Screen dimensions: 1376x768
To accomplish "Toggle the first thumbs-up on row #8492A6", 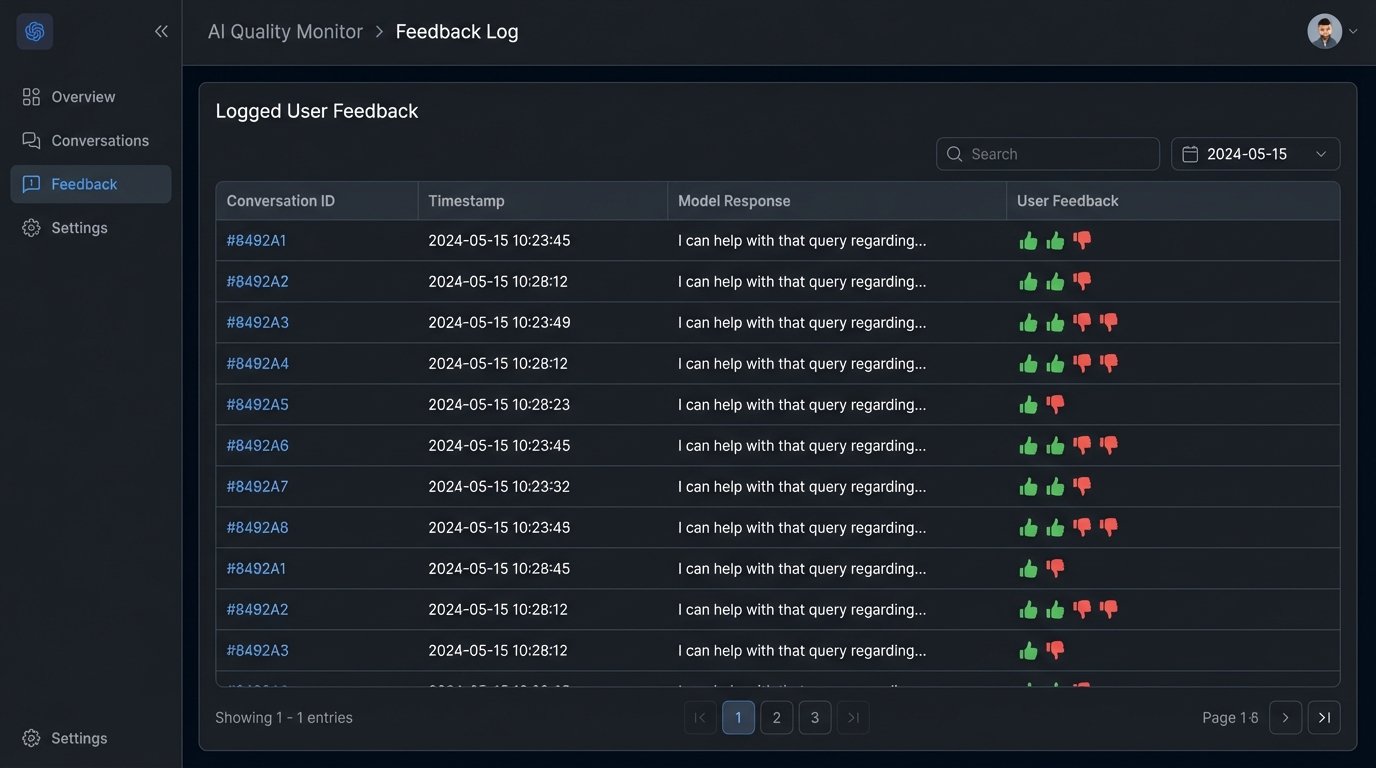I will [1028, 445].
